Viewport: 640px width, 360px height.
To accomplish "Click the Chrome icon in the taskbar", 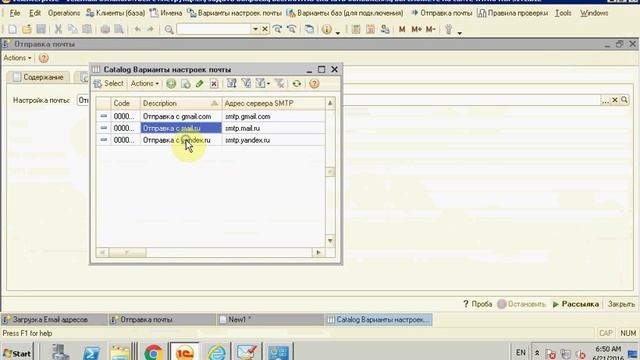I will pos(153,352).
